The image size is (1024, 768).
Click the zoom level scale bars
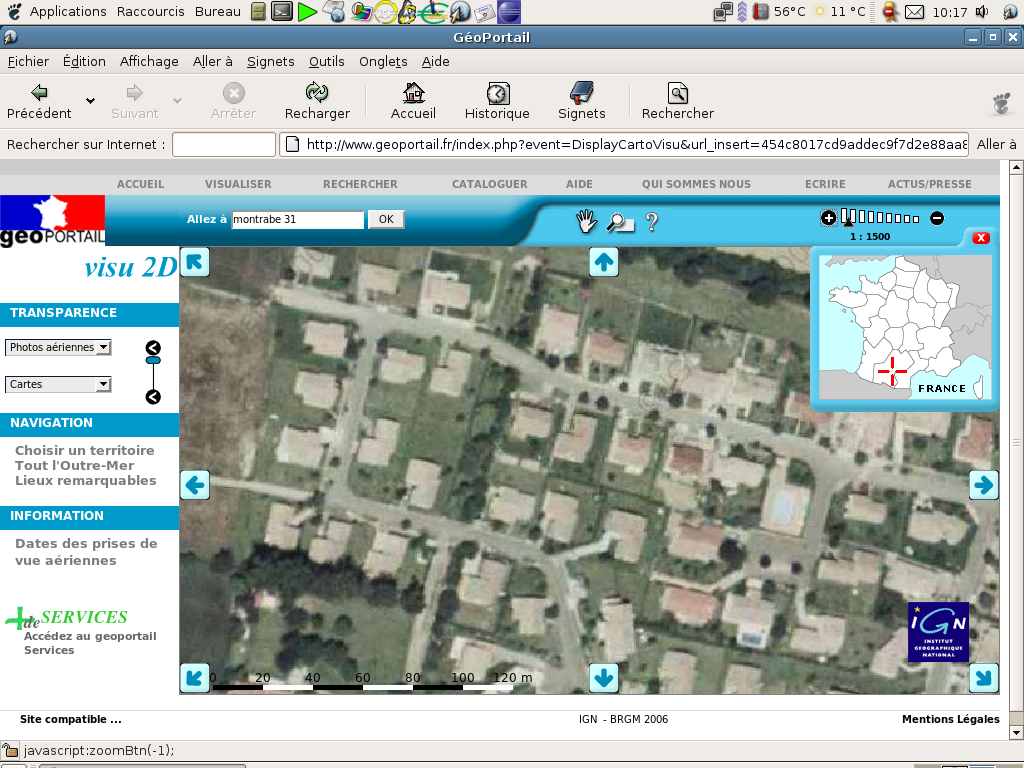[880, 217]
